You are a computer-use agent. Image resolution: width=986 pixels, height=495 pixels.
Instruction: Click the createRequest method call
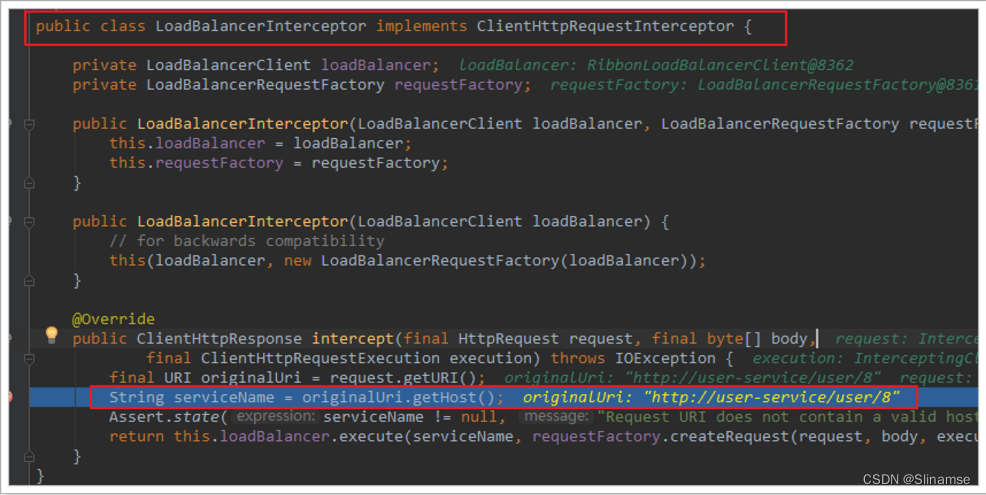point(729,437)
